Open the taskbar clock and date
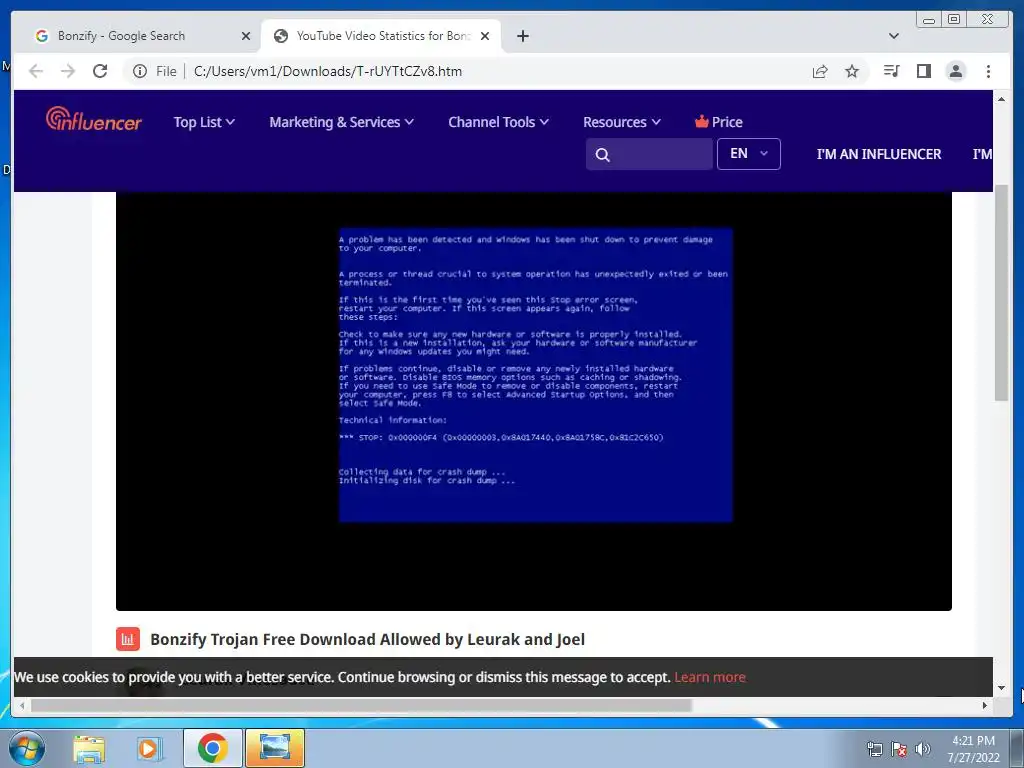Image resolution: width=1024 pixels, height=768 pixels. 973,749
